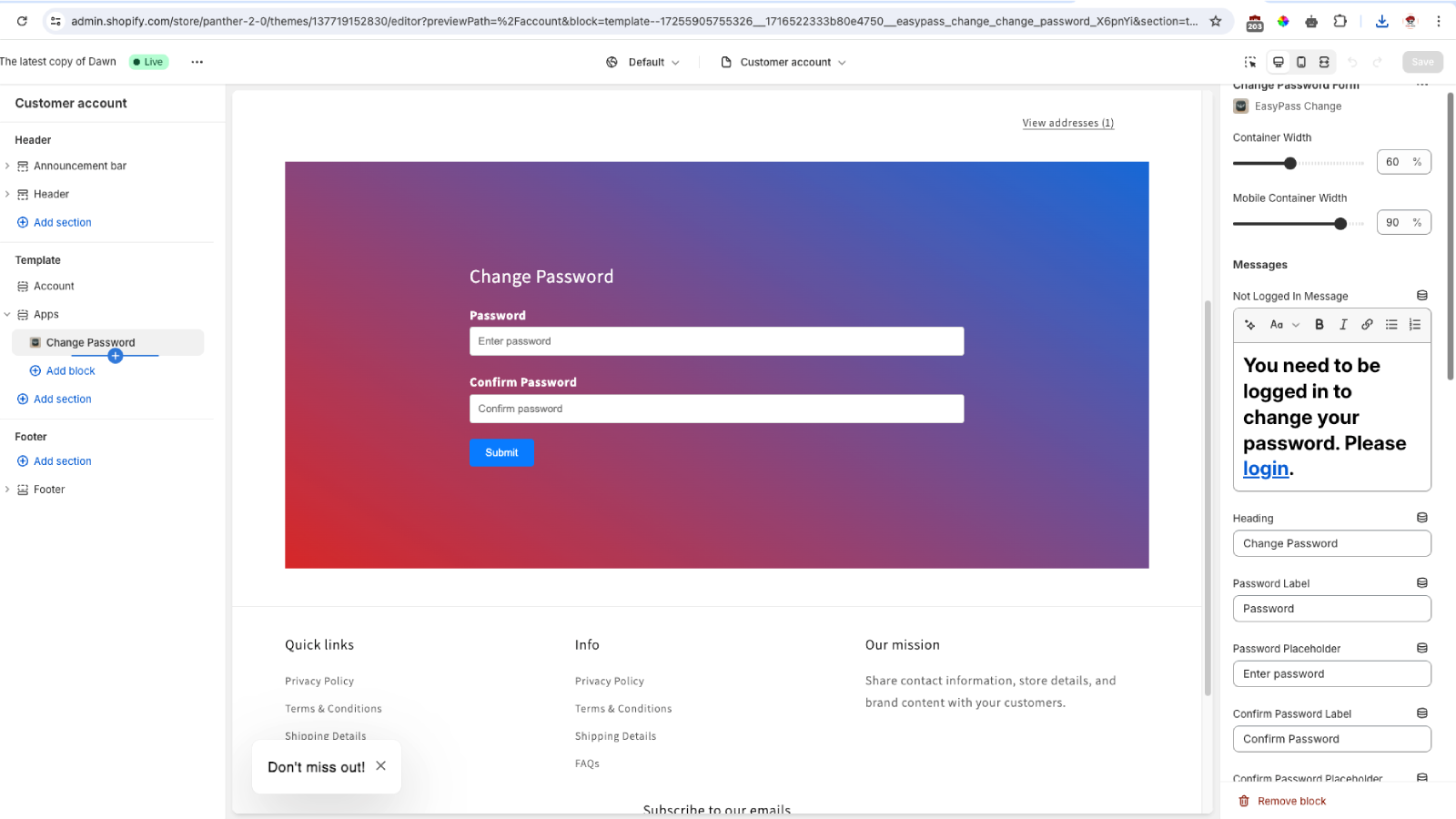Open fullscreen preview mode
The height and width of the screenshot is (819, 1456).
(1324, 62)
